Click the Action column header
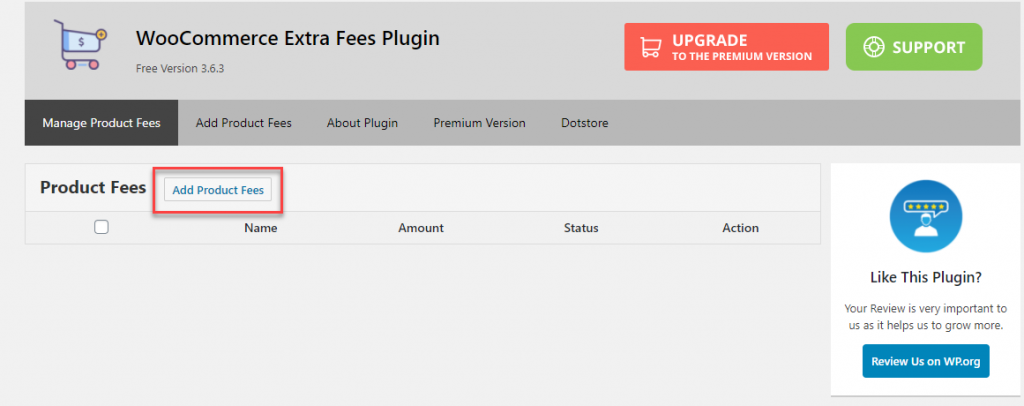This screenshot has height=406, width=1024. point(741,228)
